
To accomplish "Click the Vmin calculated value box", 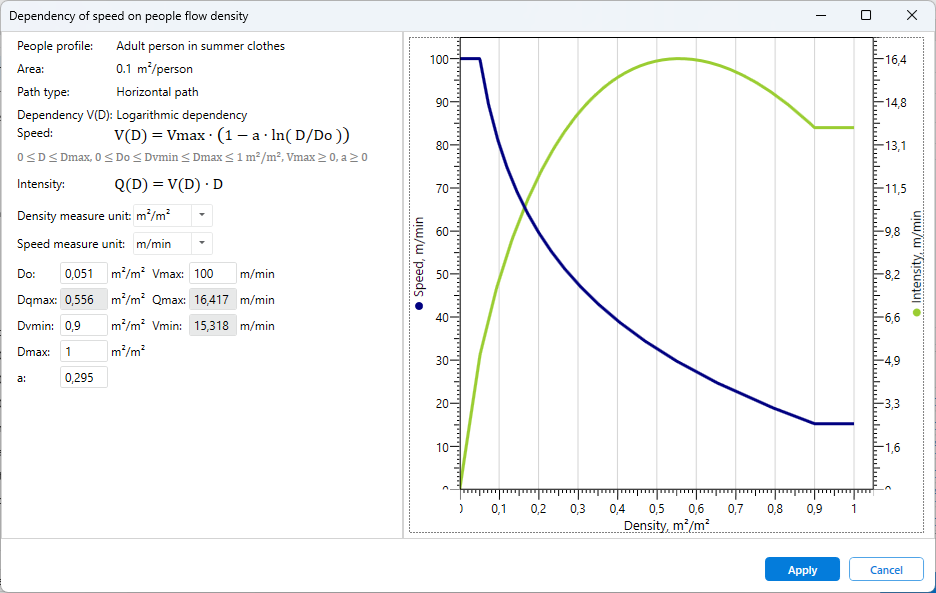I will tap(212, 326).
